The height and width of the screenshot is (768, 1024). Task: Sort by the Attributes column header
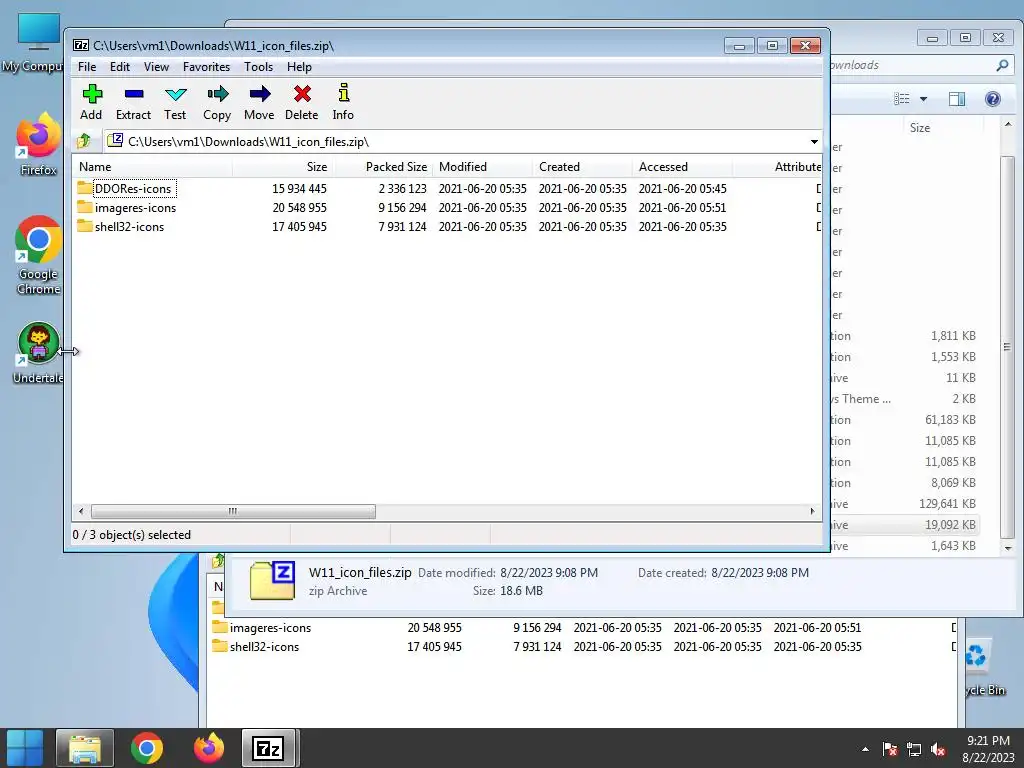point(777,167)
